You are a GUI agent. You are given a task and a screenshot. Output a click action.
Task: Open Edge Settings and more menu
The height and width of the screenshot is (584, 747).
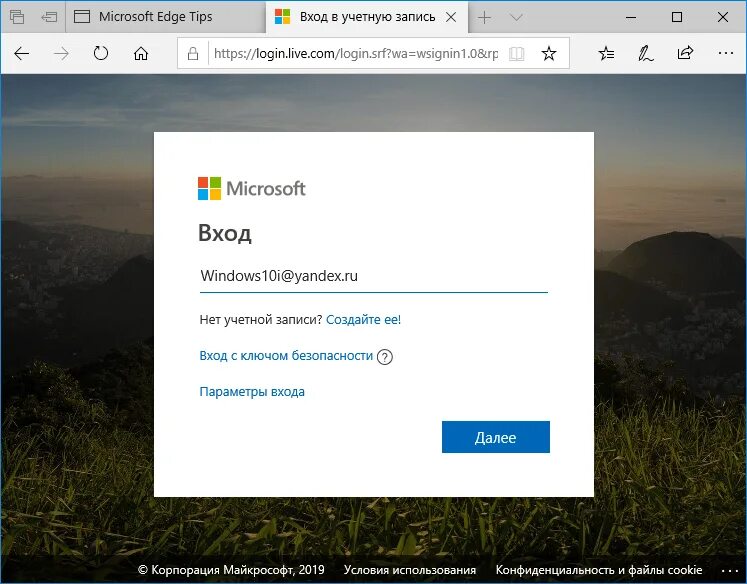pyautogui.click(x=725, y=53)
